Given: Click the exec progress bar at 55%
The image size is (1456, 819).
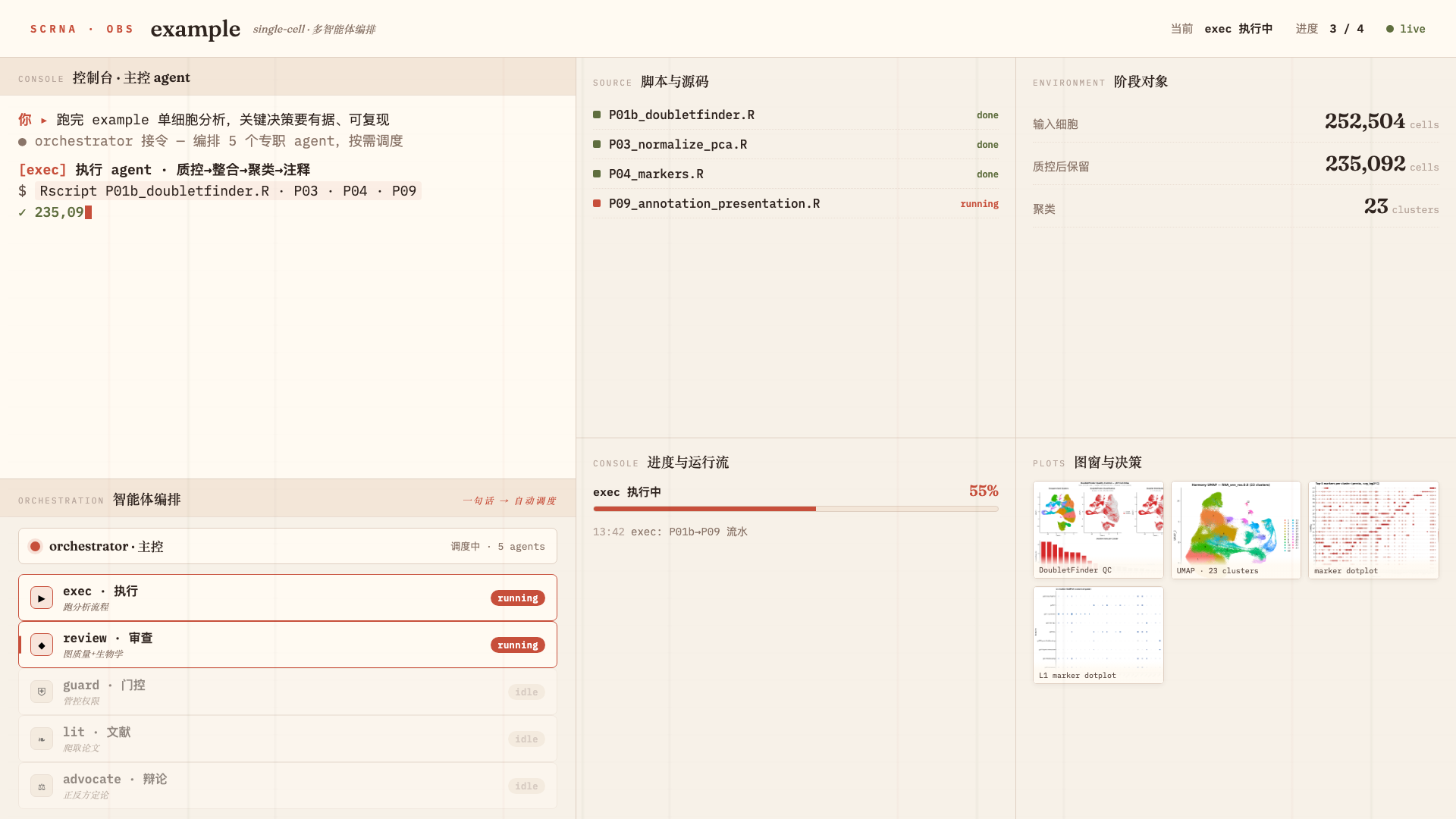Looking at the screenshot, I should 795,509.
